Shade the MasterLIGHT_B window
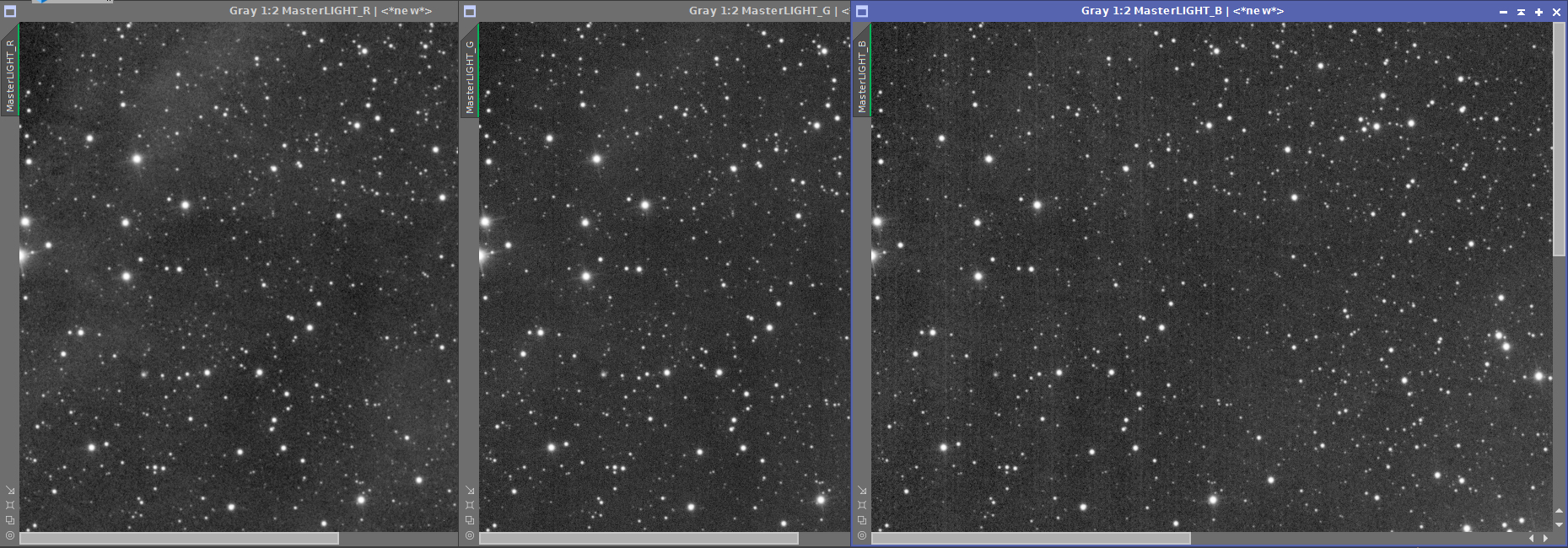Screen dimensions: 1568x548 click(1521, 12)
